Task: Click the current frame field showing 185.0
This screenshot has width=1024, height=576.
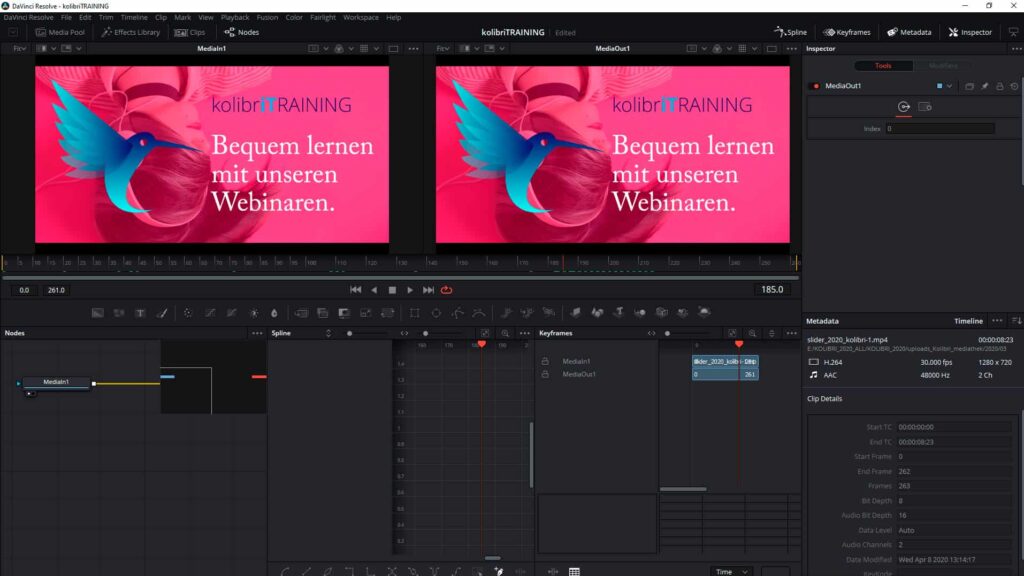Action: coord(772,289)
